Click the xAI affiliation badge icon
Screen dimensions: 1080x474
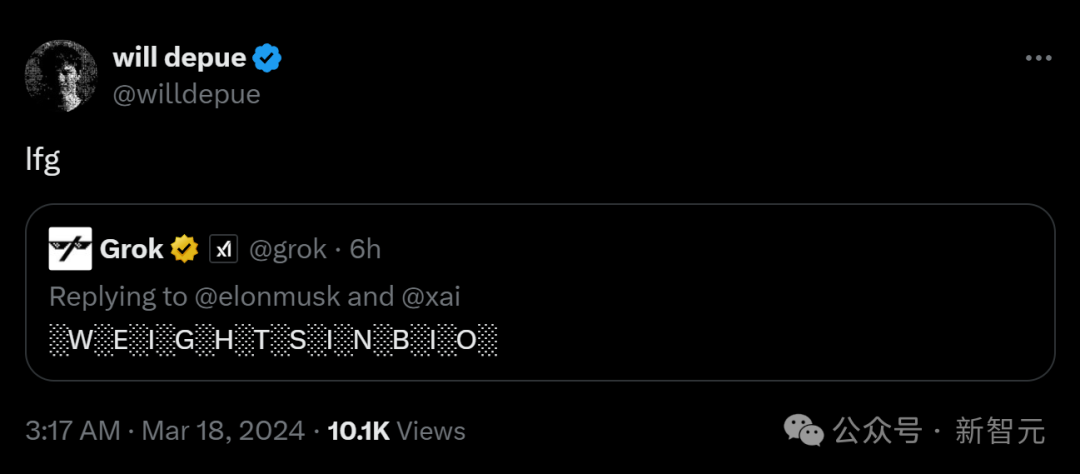tap(223, 249)
